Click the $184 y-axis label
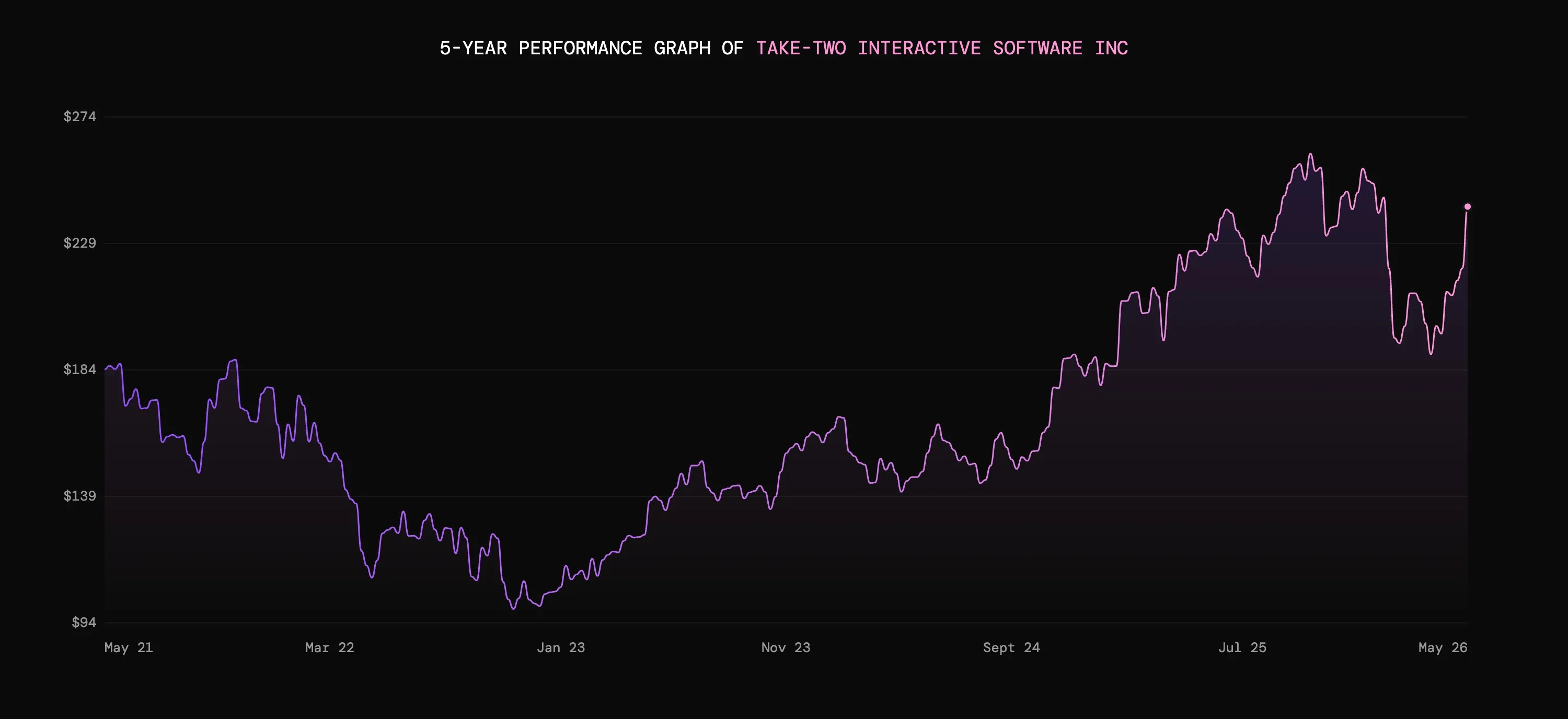The image size is (1568, 719). (x=80, y=369)
